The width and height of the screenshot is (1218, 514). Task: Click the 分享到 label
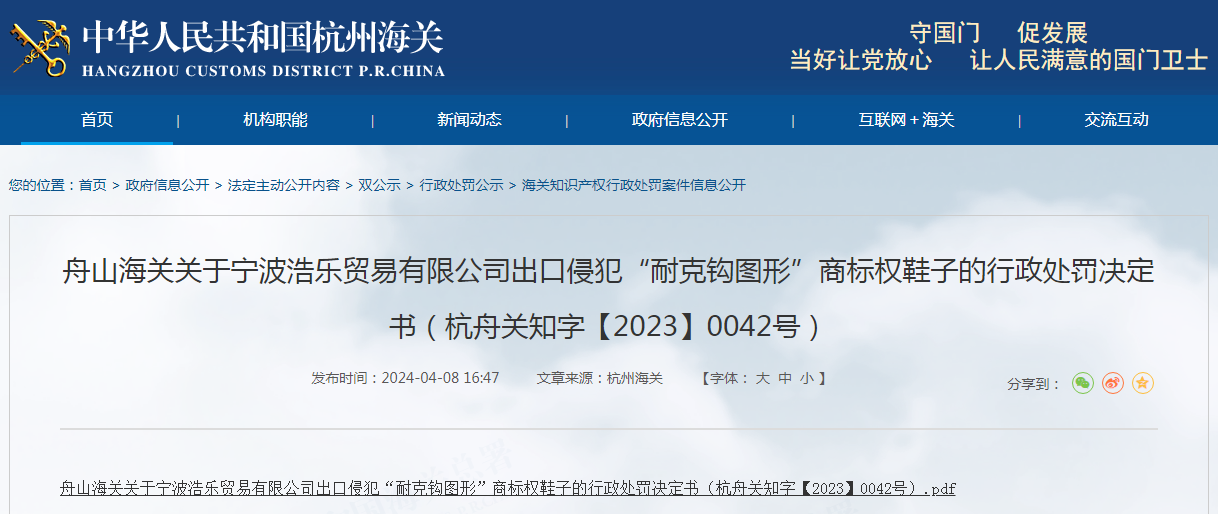[x=1034, y=384]
